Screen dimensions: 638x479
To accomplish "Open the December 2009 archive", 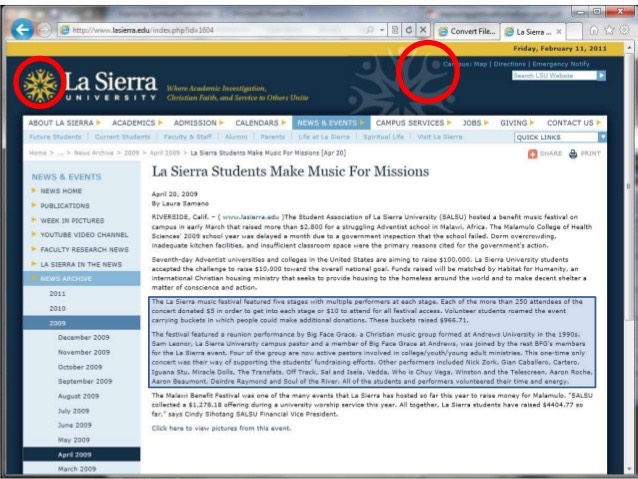I will coord(83,337).
